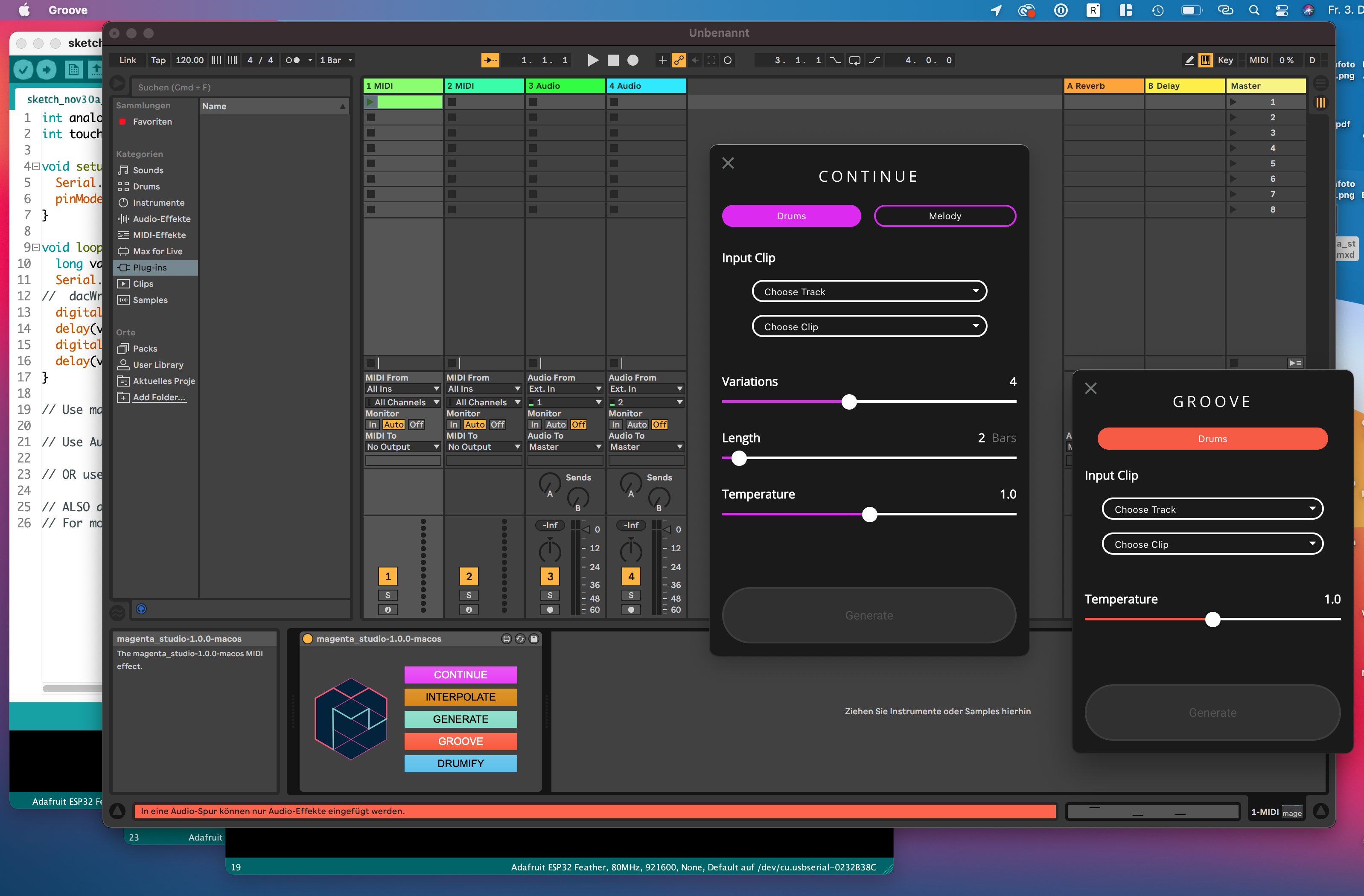Click the Spotlight search icon
The width and height of the screenshot is (1364, 896).
click(x=1254, y=10)
